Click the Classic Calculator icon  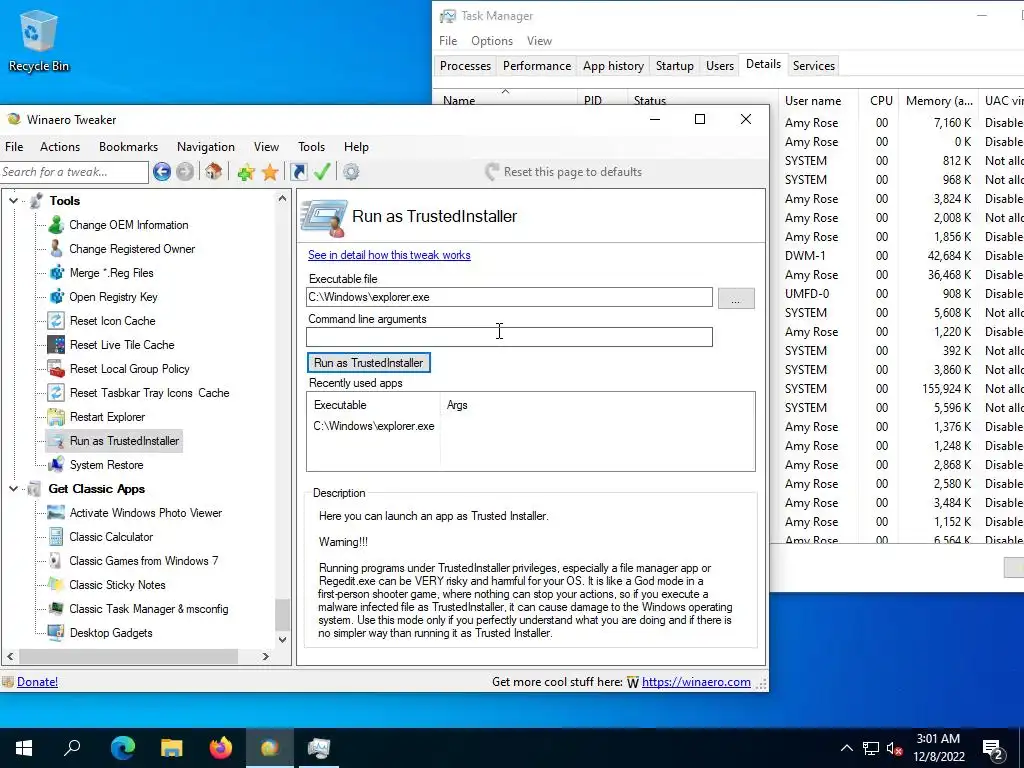pyautogui.click(x=56, y=537)
